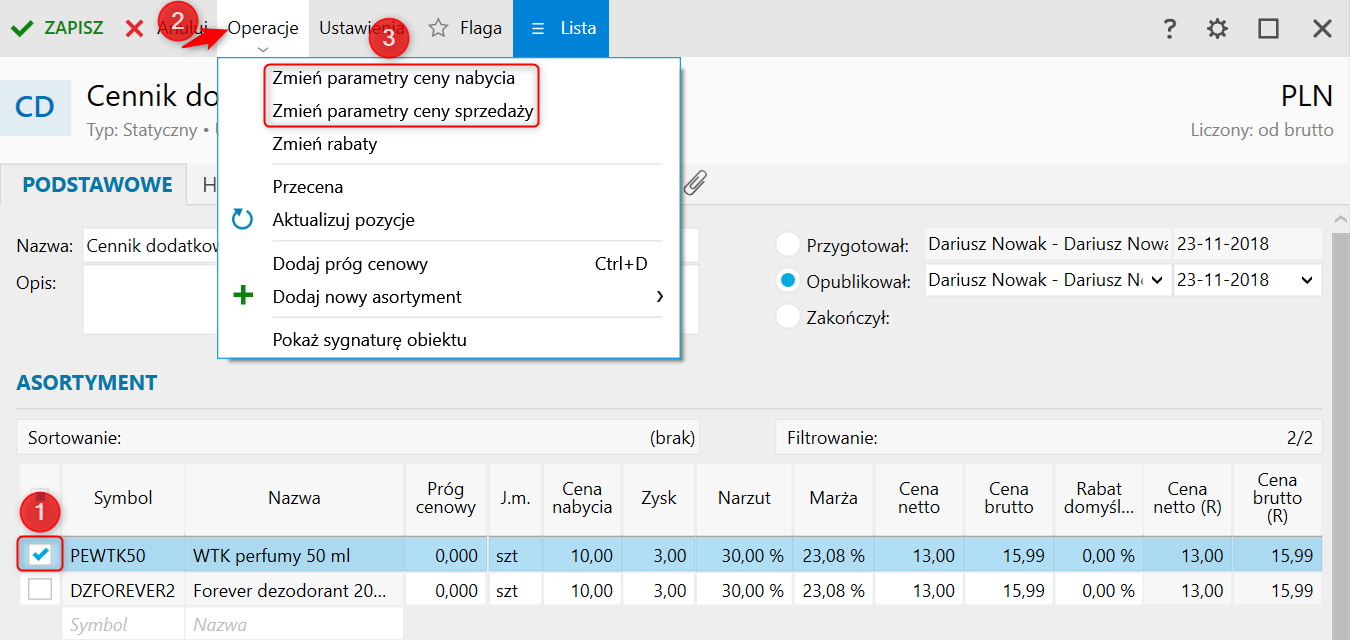This screenshot has height=640, width=1350.
Task: Uncheck the PEWTK50 row checkbox
Action: (x=41, y=555)
